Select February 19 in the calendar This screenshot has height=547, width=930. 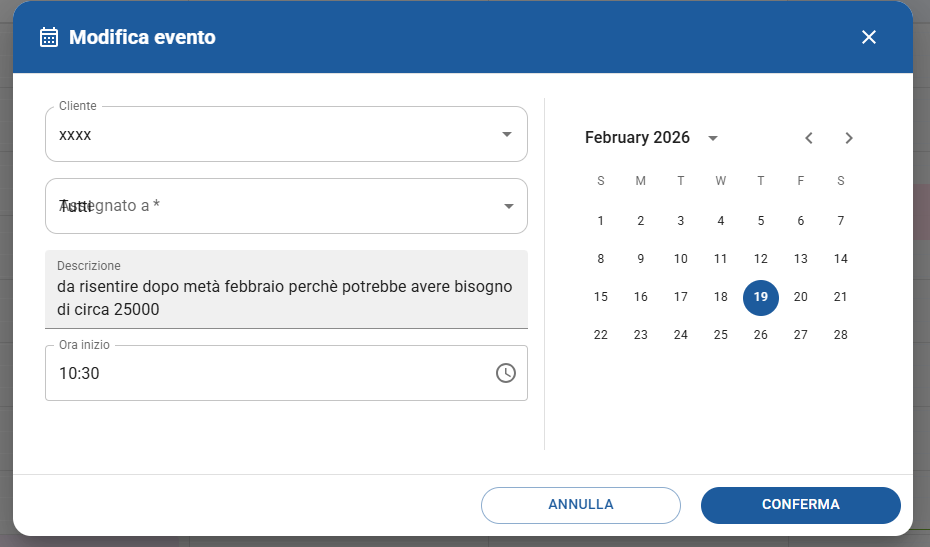pos(761,297)
